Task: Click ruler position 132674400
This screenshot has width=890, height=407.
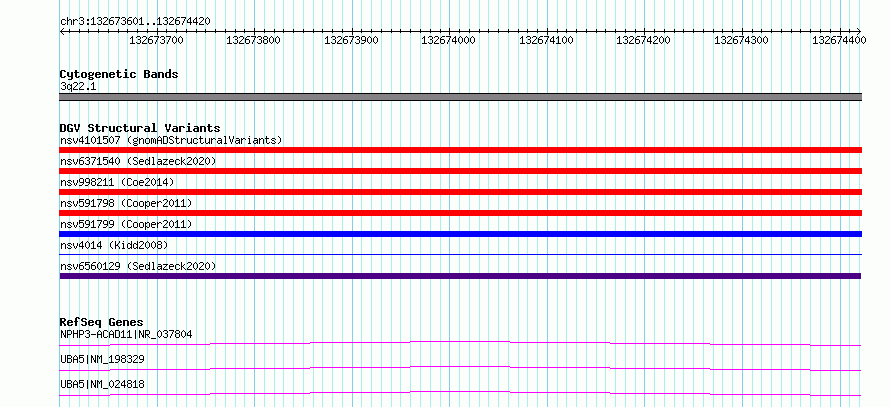Action: (839, 40)
